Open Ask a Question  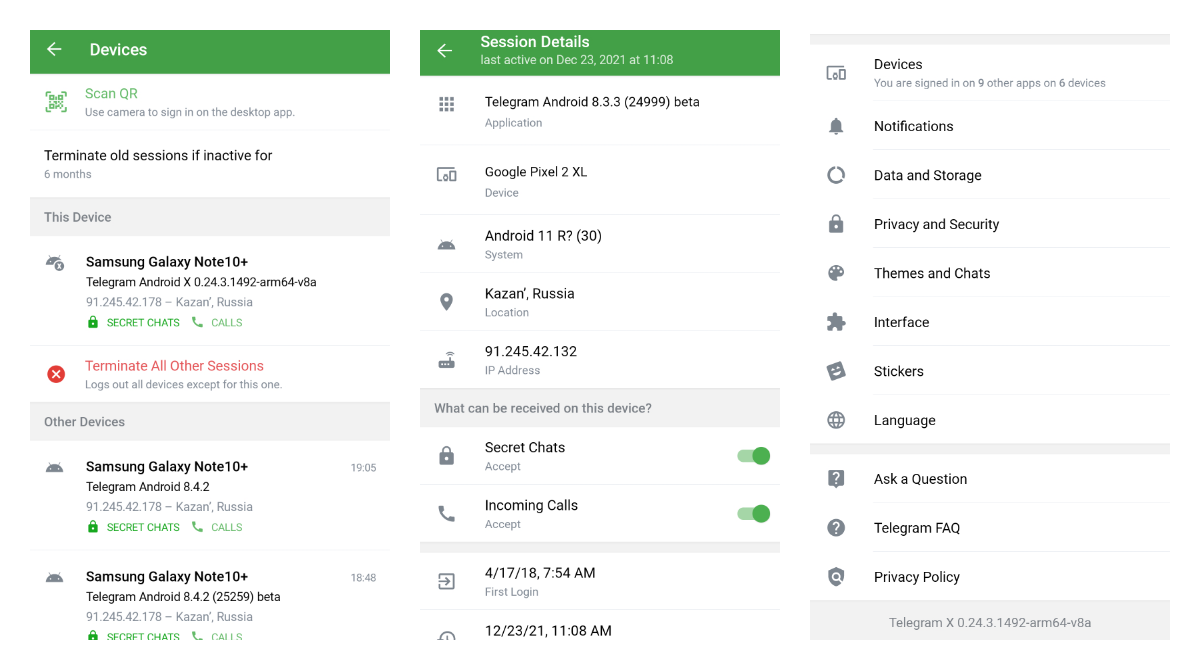tap(990, 479)
